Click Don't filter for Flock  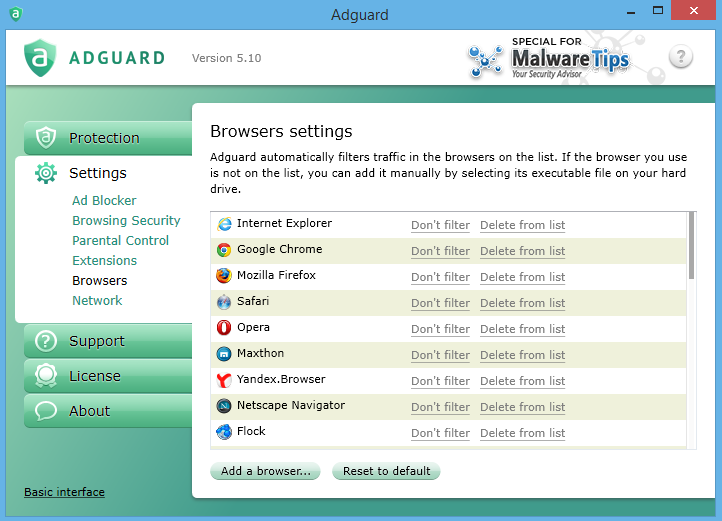[440, 433]
